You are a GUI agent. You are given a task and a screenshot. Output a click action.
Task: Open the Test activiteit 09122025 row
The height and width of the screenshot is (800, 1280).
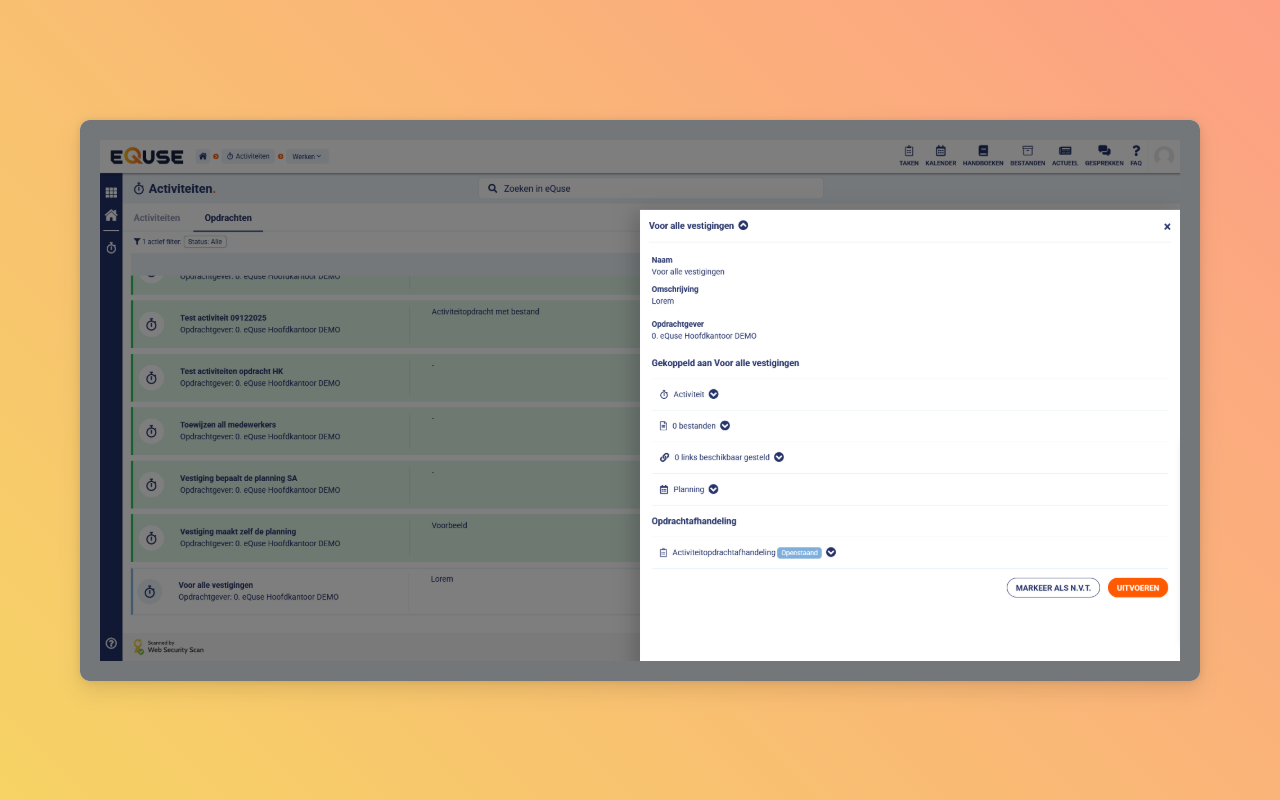click(x=385, y=324)
